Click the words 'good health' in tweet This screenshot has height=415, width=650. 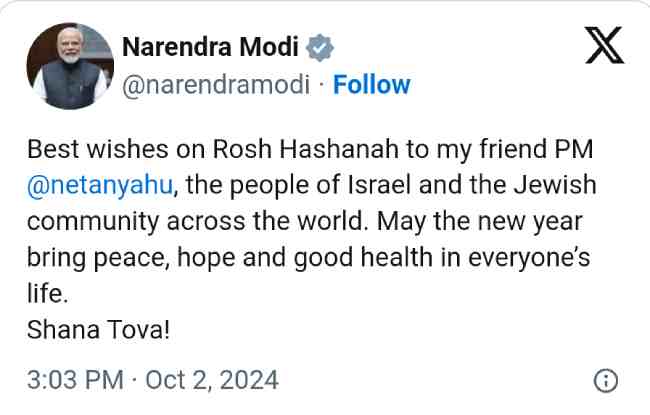(363, 257)
